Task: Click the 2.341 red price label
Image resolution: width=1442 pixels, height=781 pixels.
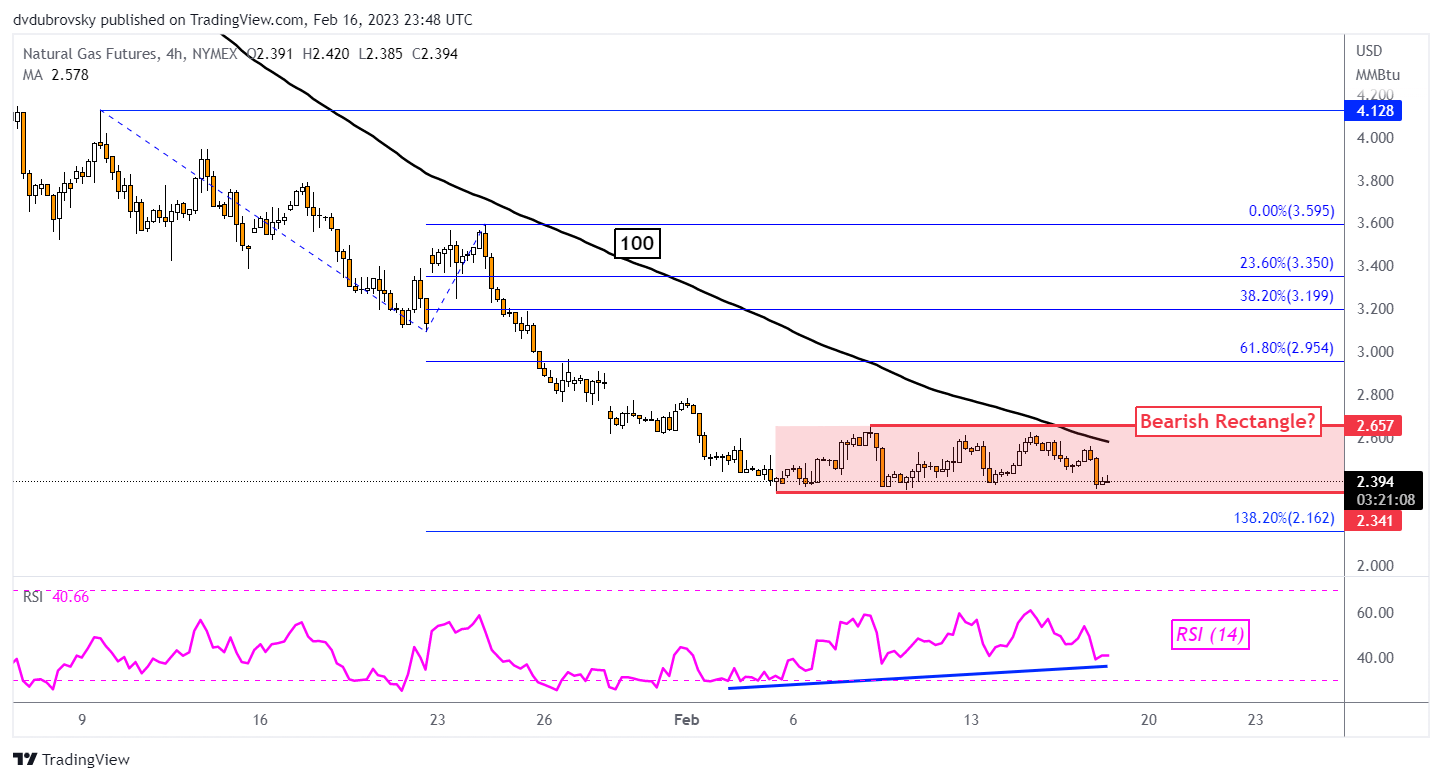Action: coord(1373,520)
